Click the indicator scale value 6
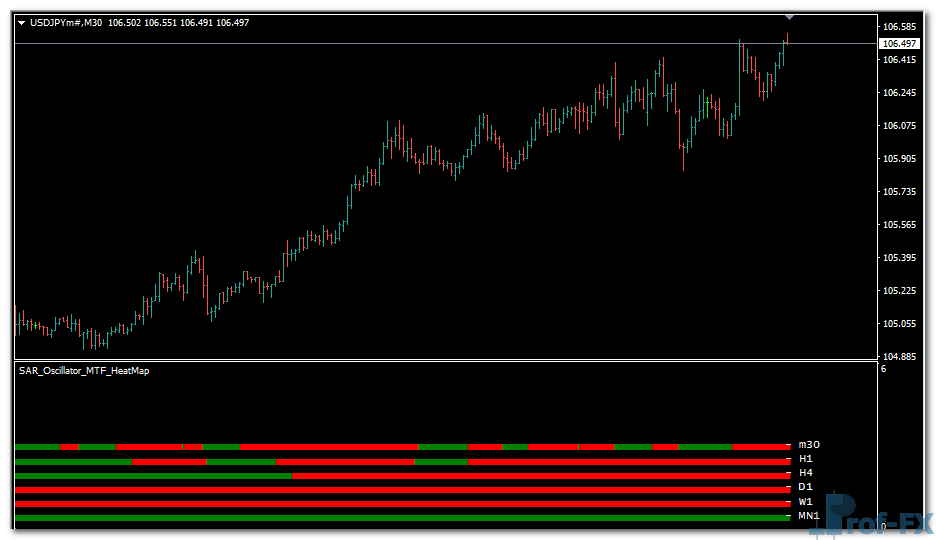Viewport: 936px width, 540px height. pos(883,370)
